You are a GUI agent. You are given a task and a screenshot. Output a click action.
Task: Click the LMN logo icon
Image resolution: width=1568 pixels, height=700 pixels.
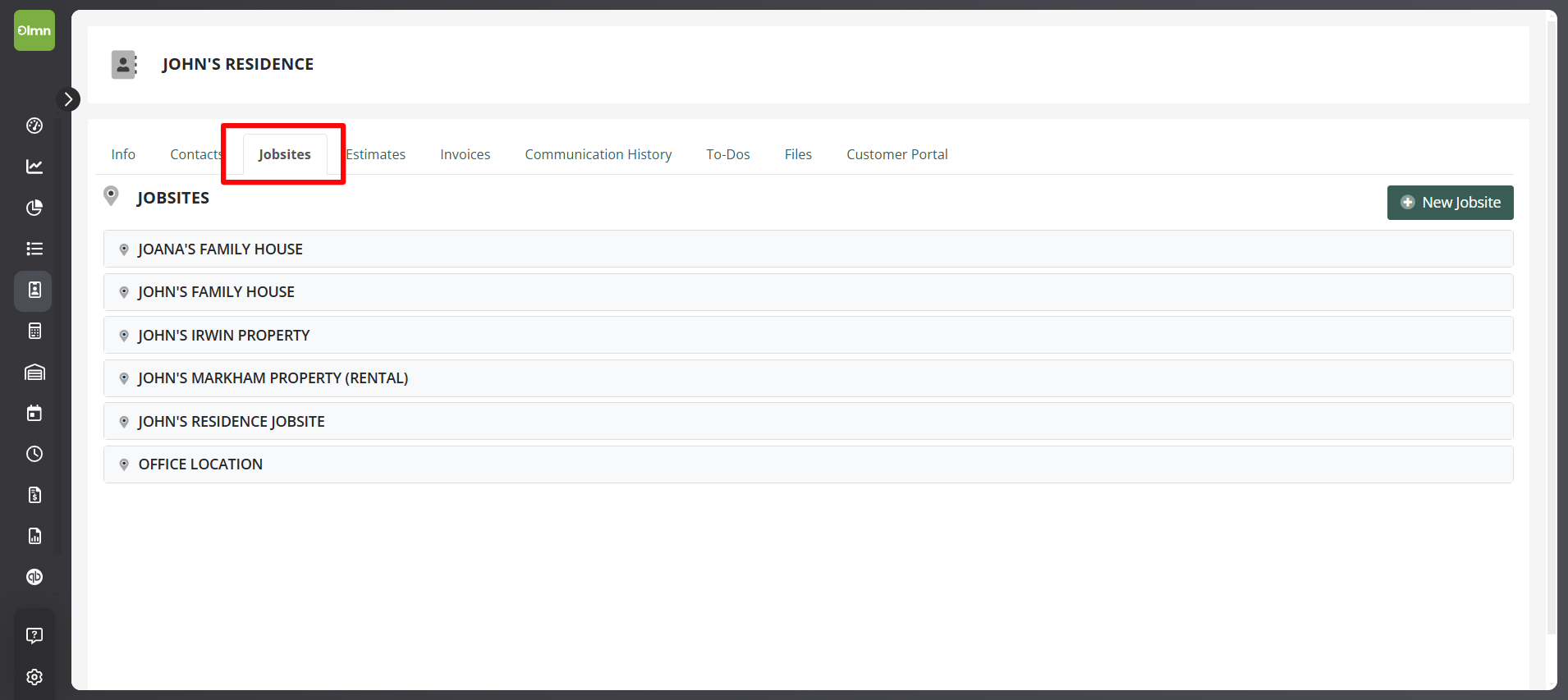pos(34,30)
